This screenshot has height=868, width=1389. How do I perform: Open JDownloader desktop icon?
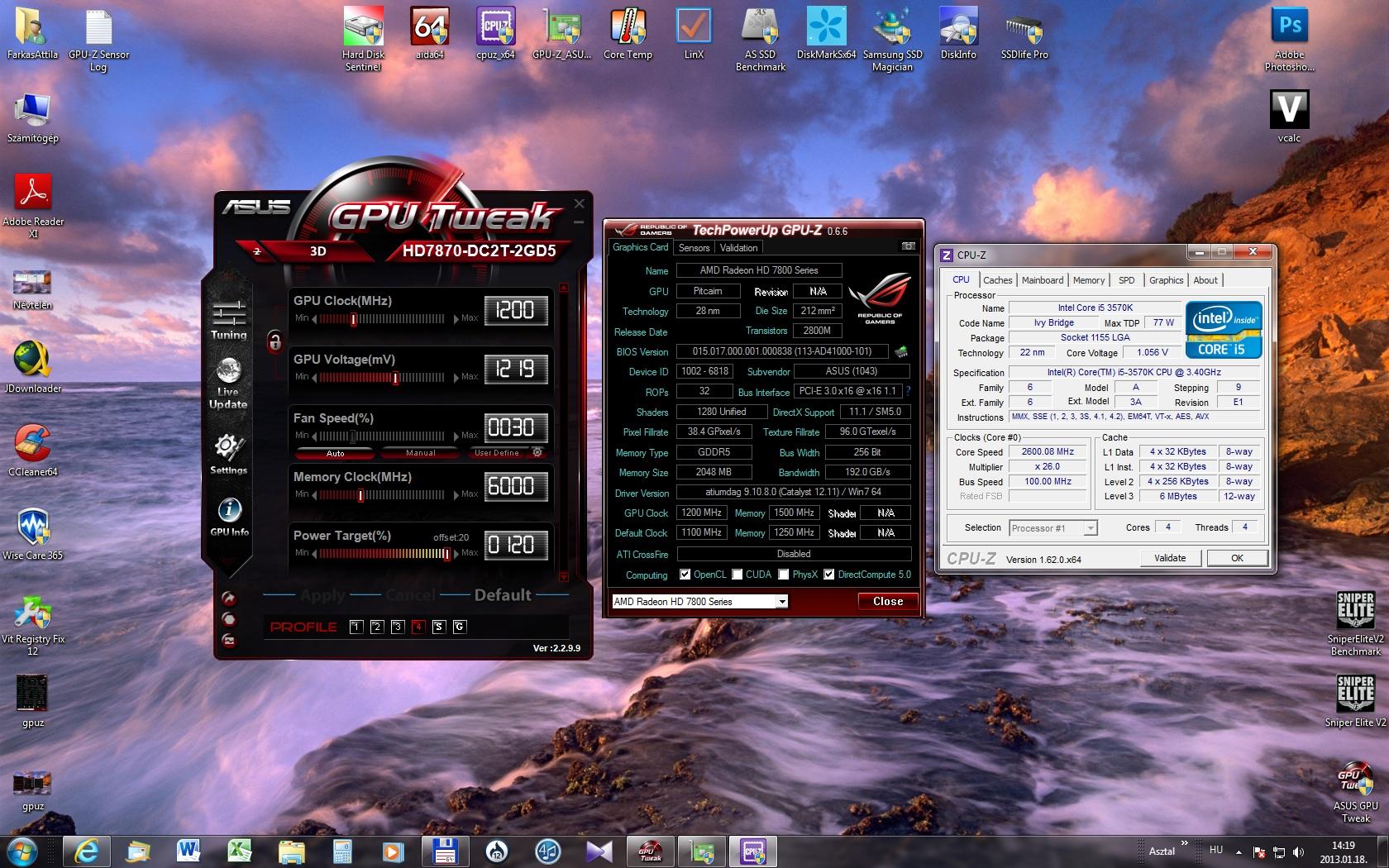click(33, 367)
